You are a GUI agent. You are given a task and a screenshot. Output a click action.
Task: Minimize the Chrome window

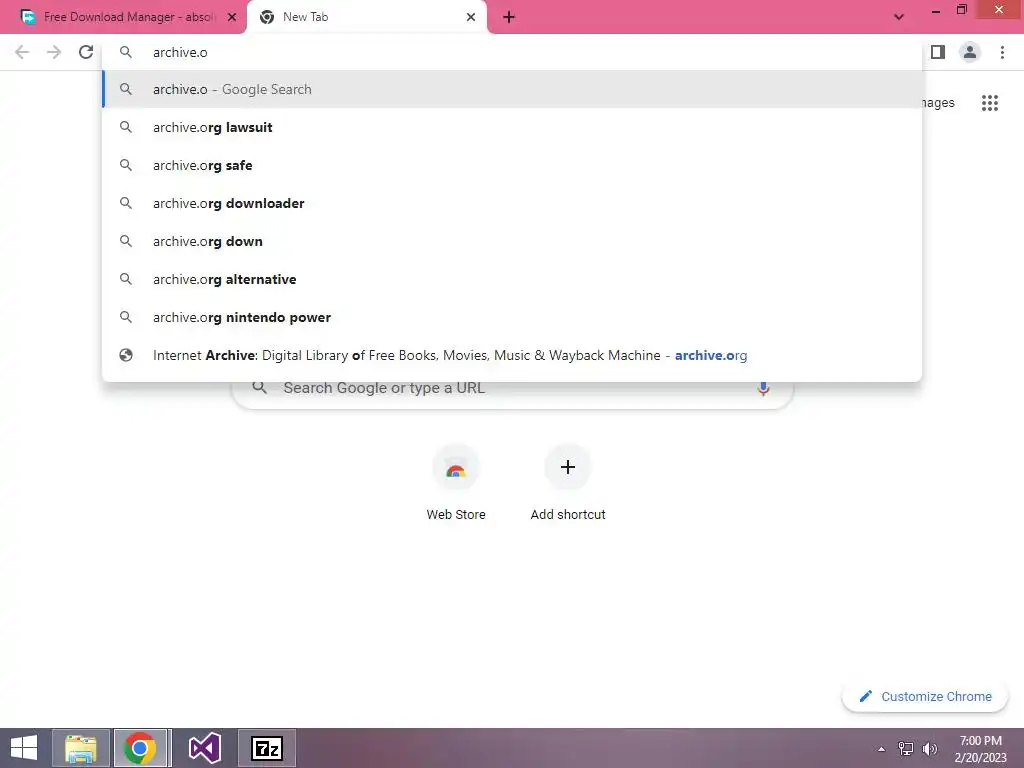[x=936, y=11]
